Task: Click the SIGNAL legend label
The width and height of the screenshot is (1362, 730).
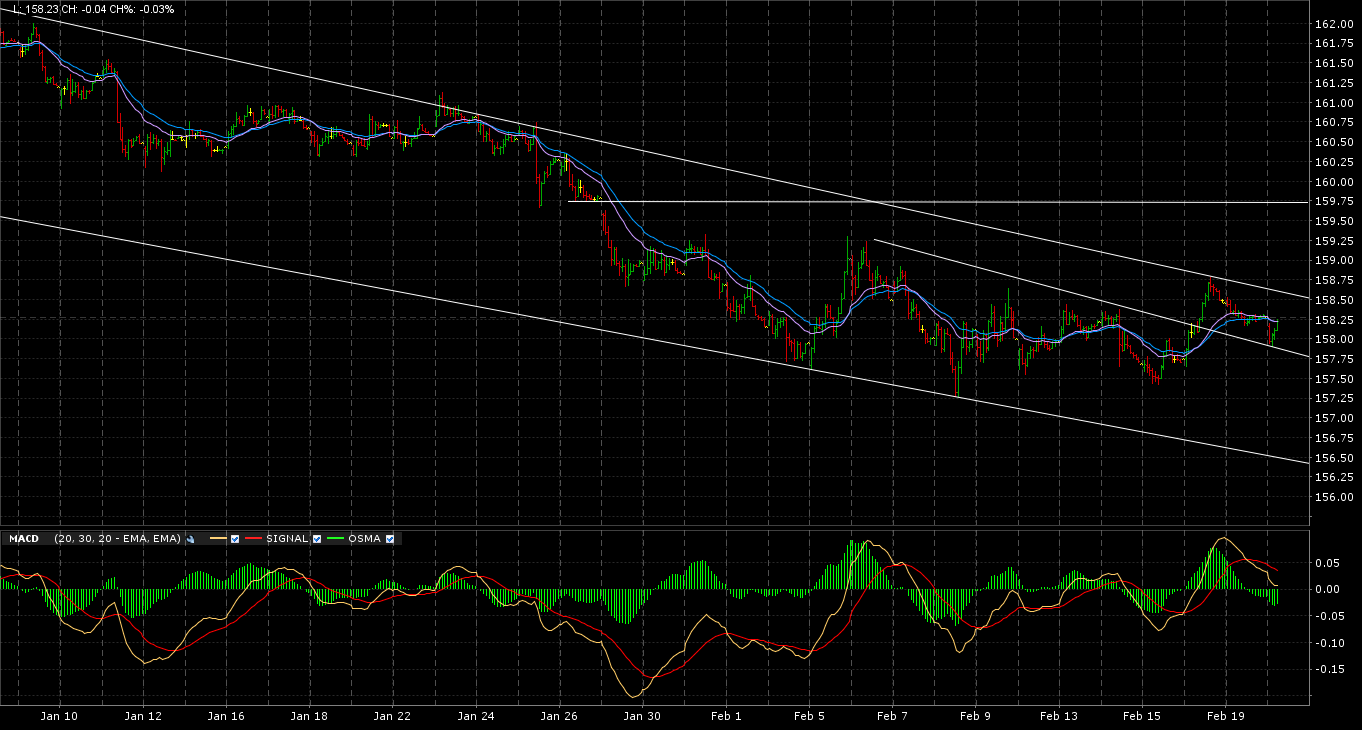Action: [287, 539]
